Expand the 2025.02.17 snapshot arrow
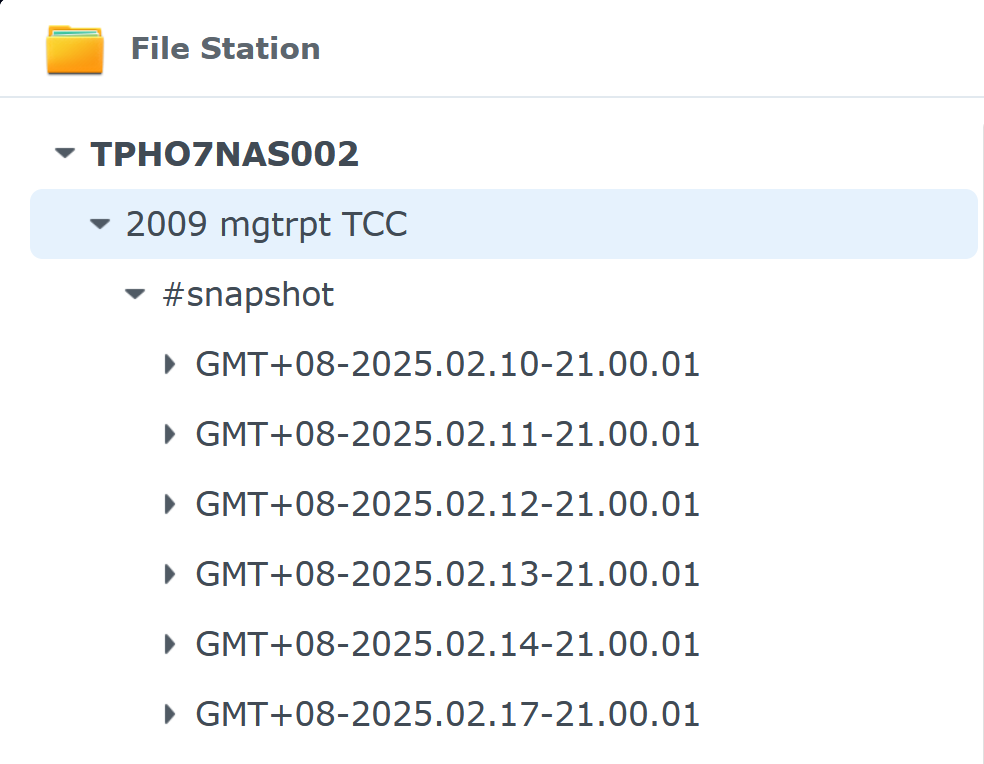The height and width of the screenshot is (764, 984). point(170,714)
